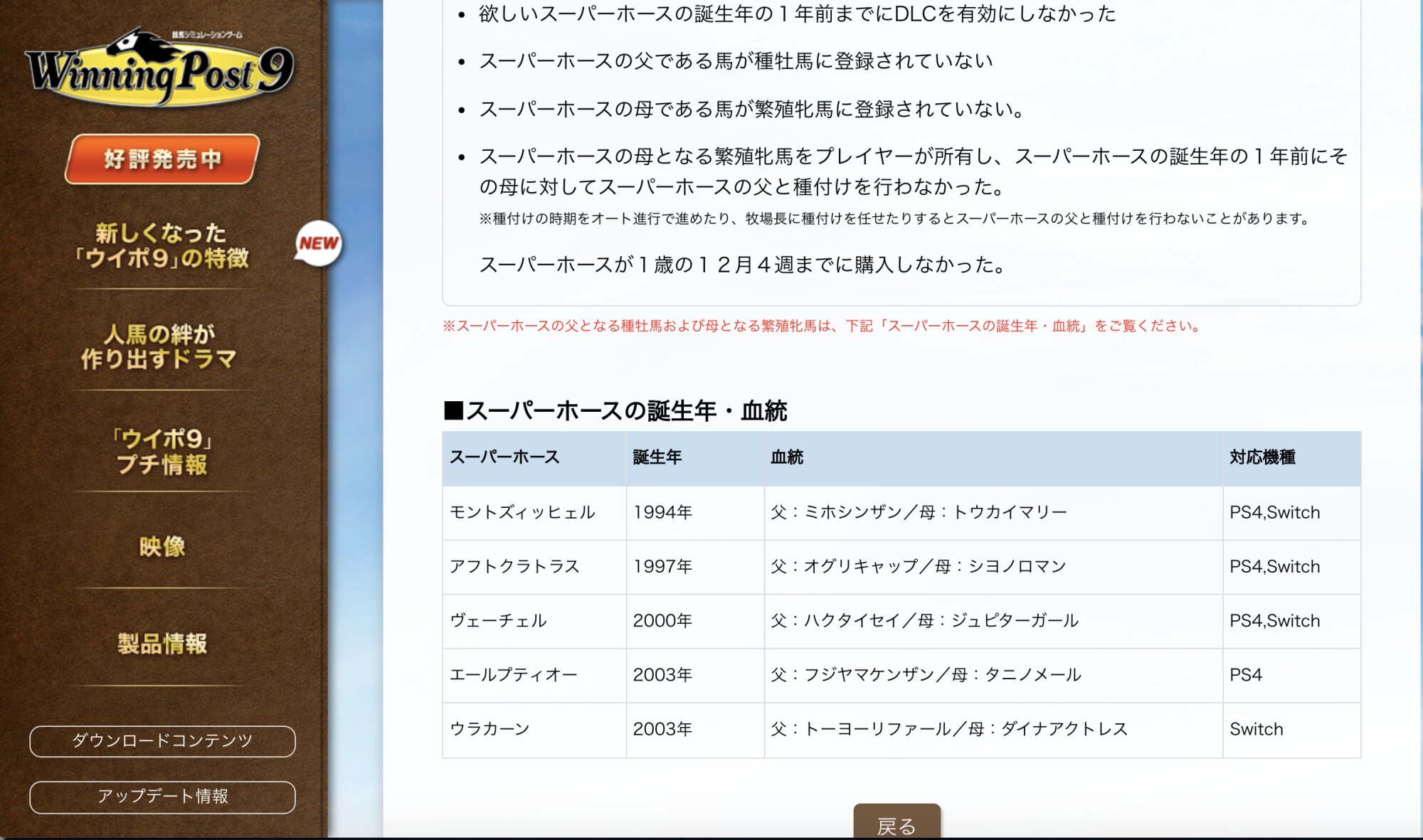
Task: Click the ヴェーチェル row name
Action: (498, 621)
